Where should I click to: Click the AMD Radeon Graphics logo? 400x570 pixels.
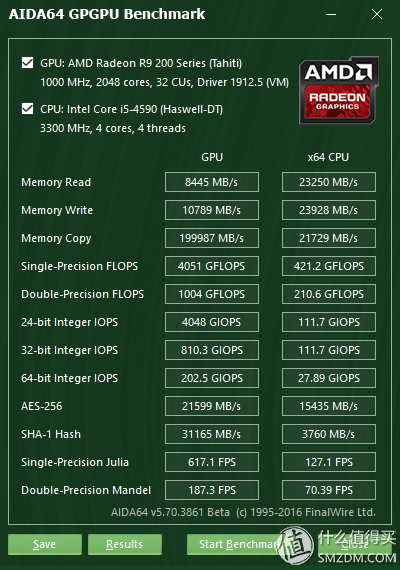339,90
